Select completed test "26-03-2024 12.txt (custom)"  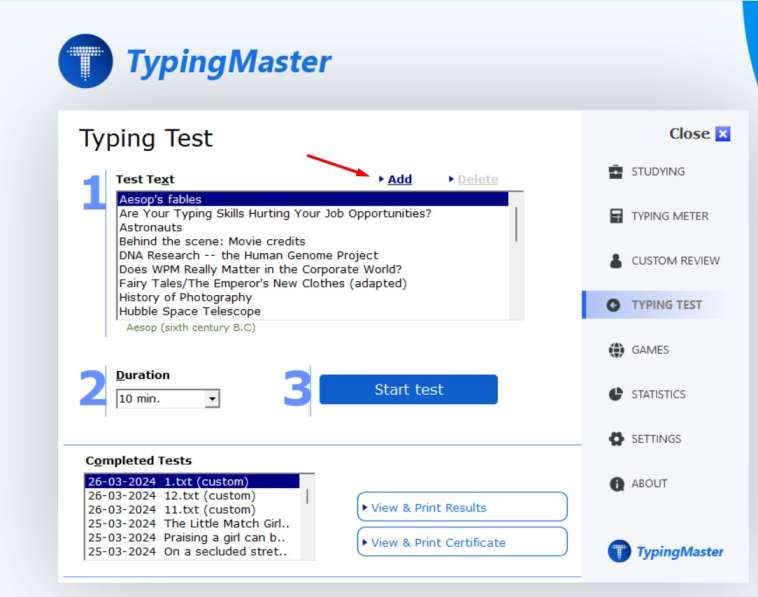pos(192,495)
